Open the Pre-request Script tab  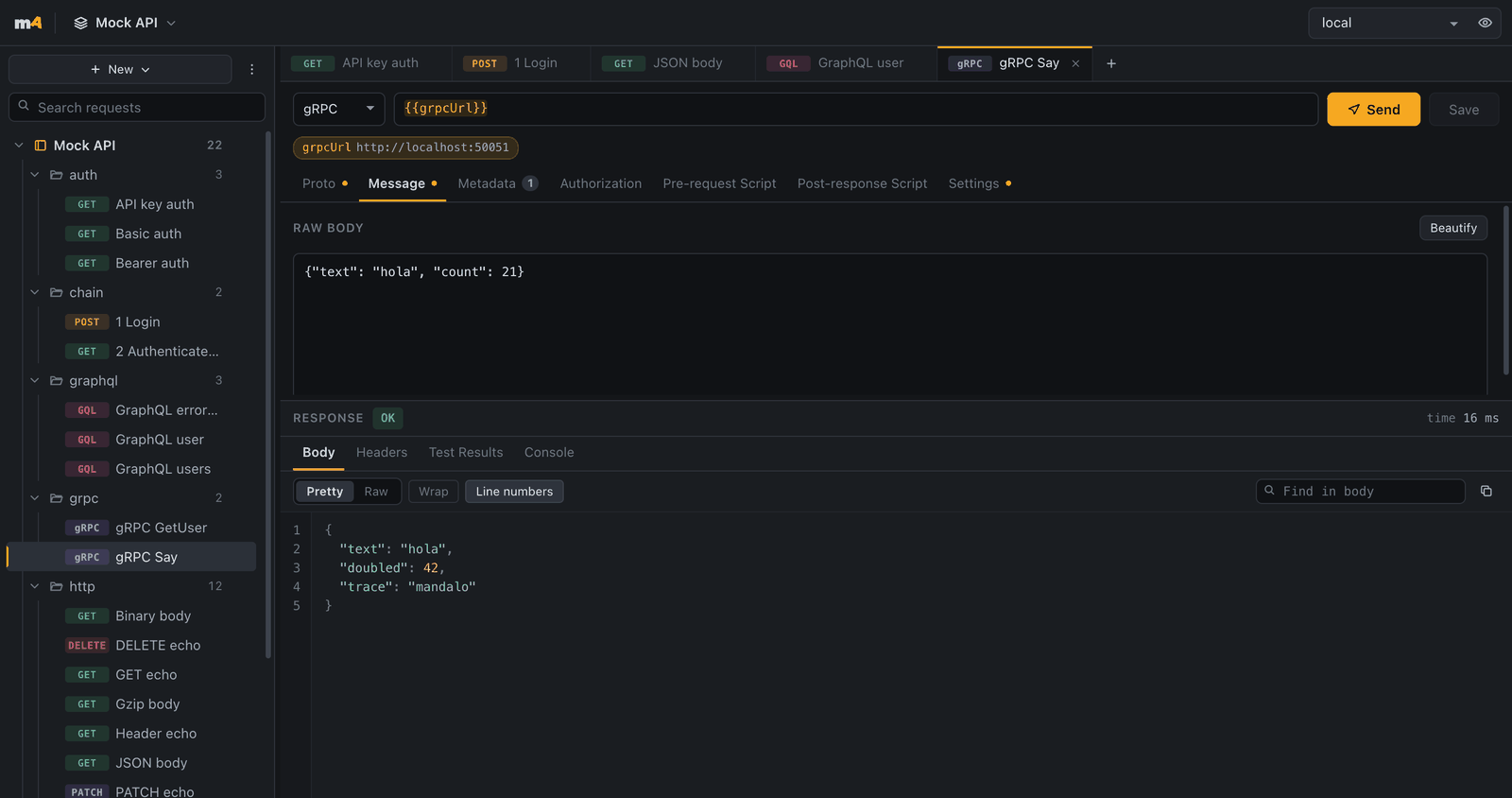tap(719, 183)
